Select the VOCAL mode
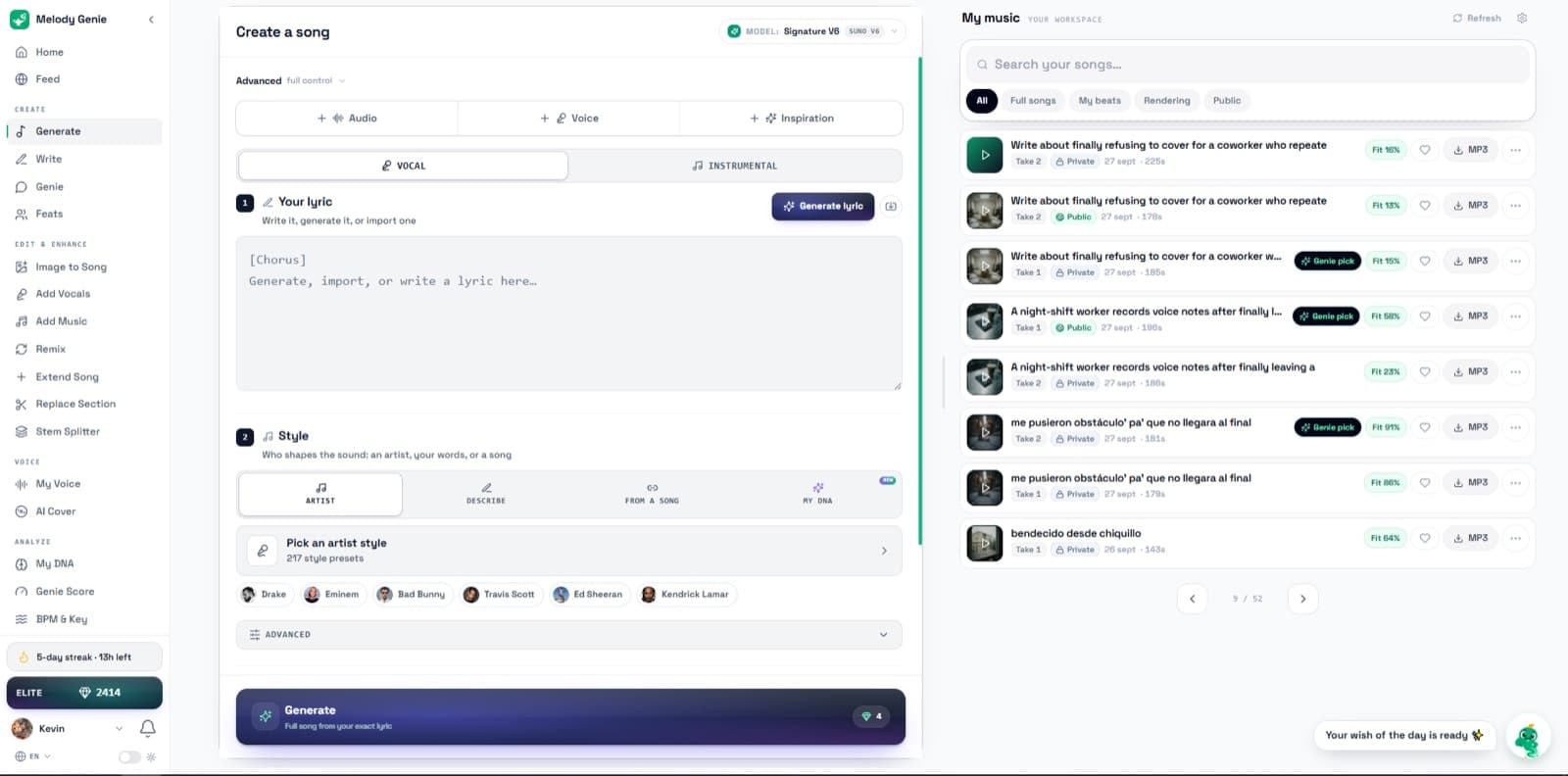1568x776 pixels. point(403,166)
